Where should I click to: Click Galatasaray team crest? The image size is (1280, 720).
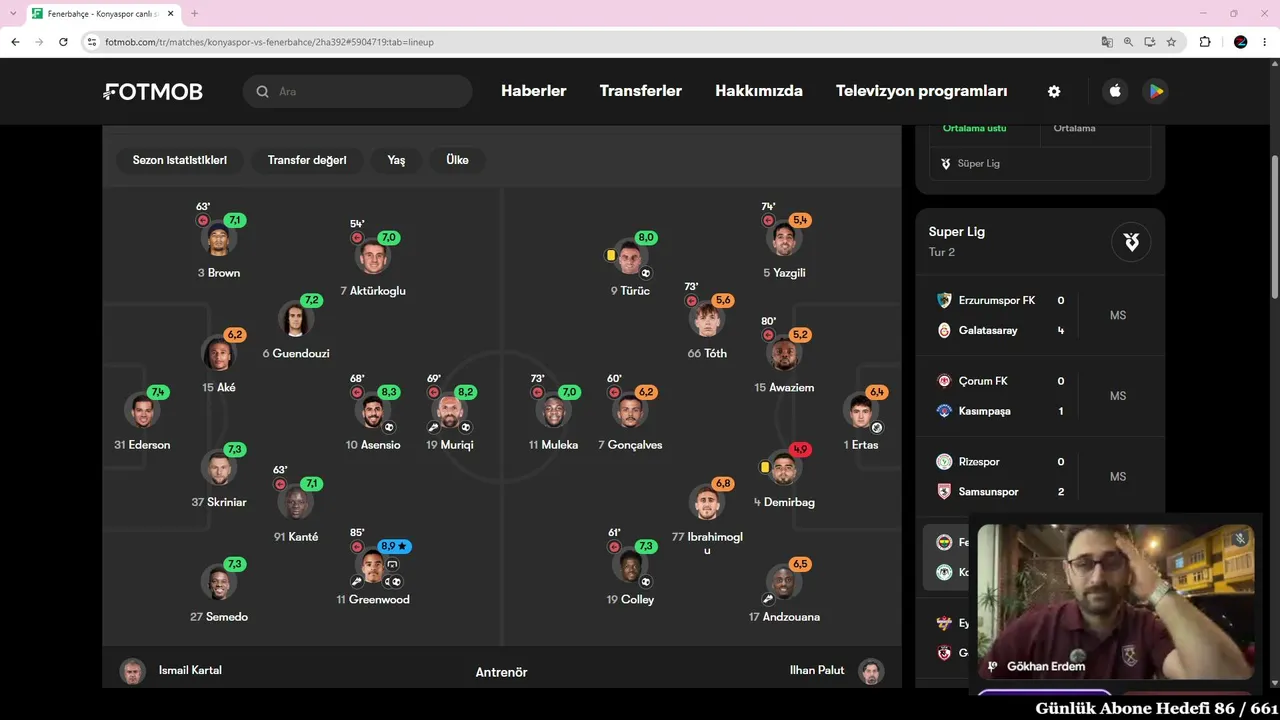pos(944,330)
